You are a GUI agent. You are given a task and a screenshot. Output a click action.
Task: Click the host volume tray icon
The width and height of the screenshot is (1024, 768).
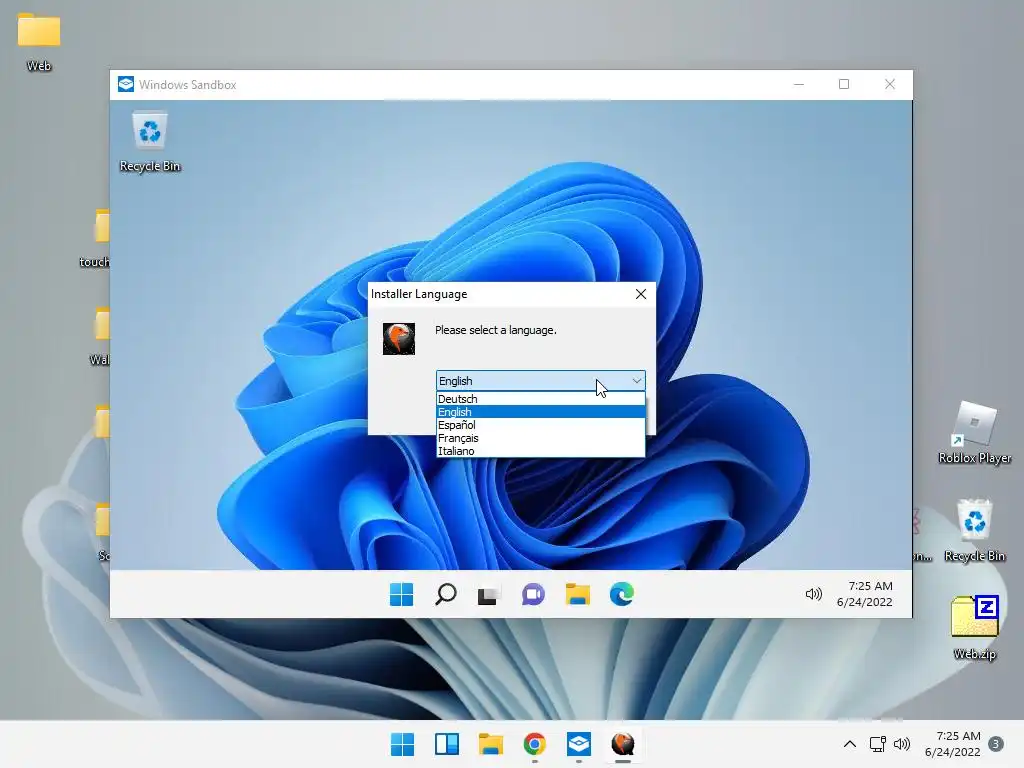(902, 744)
